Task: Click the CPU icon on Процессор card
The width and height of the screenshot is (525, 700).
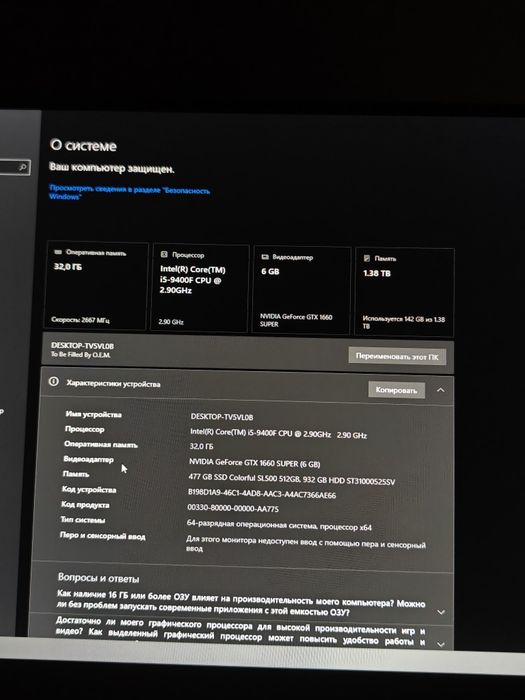Action: tap(164, 254)
